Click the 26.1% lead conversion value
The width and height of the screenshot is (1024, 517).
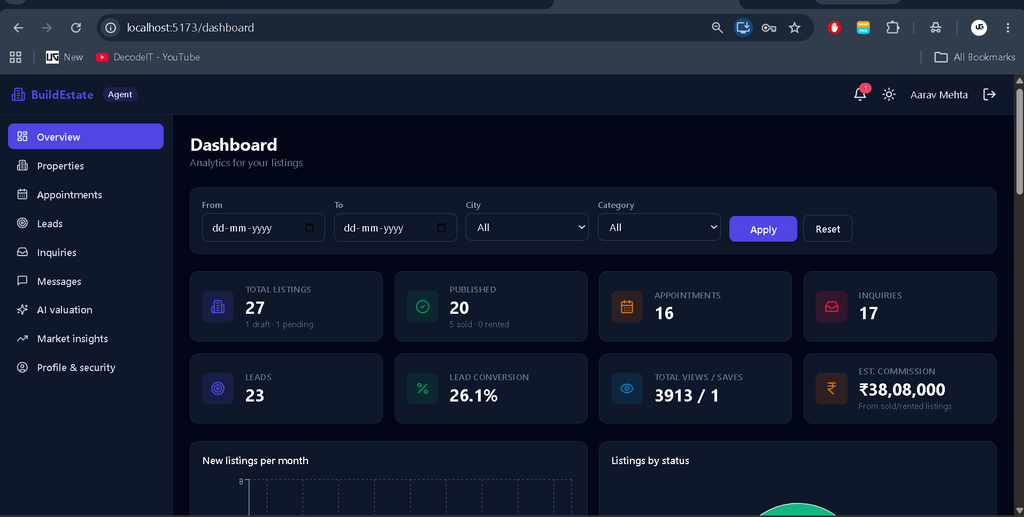473,396
